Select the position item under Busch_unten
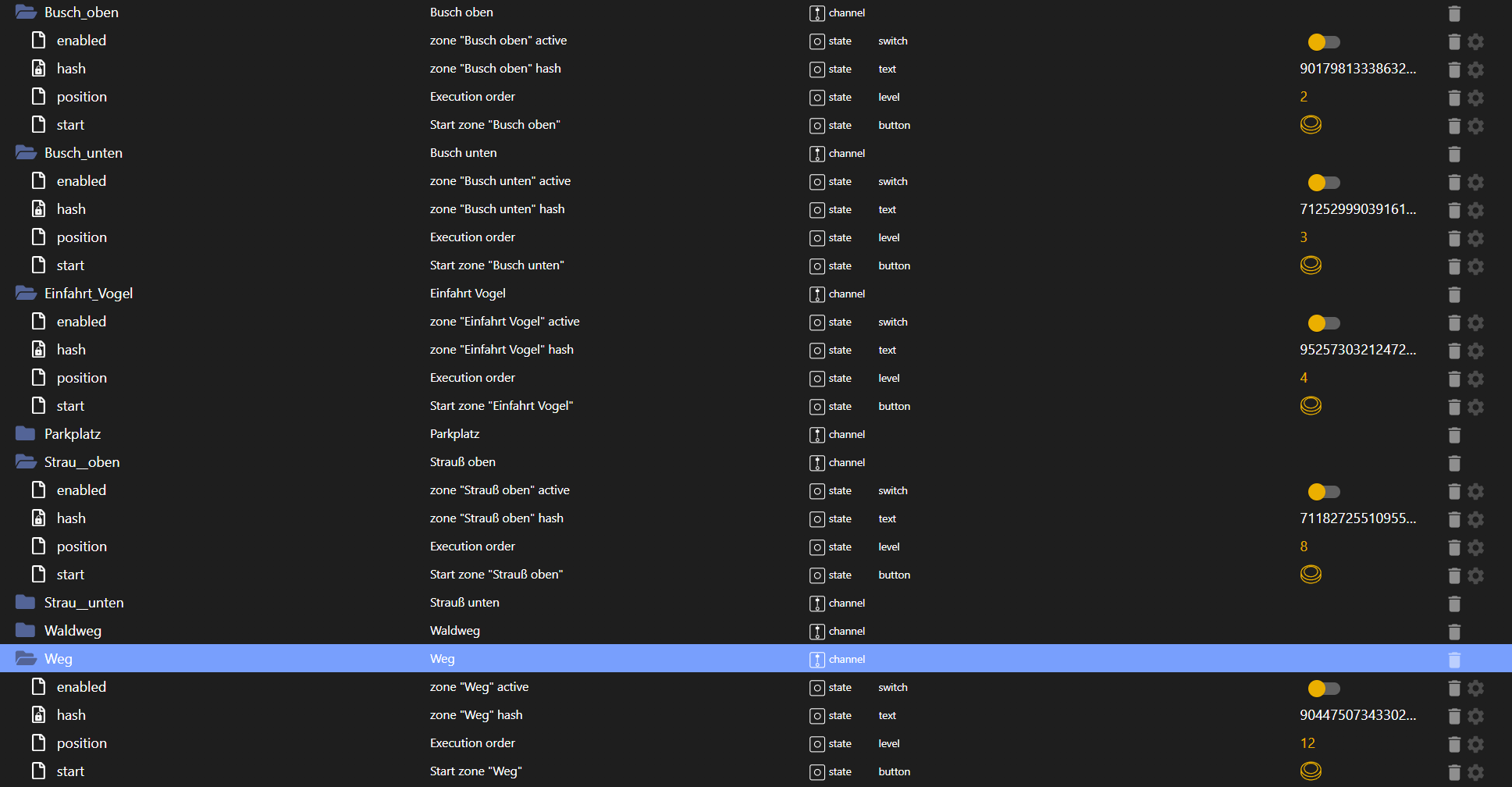The image size is (1512, 787). click(82, 237)
